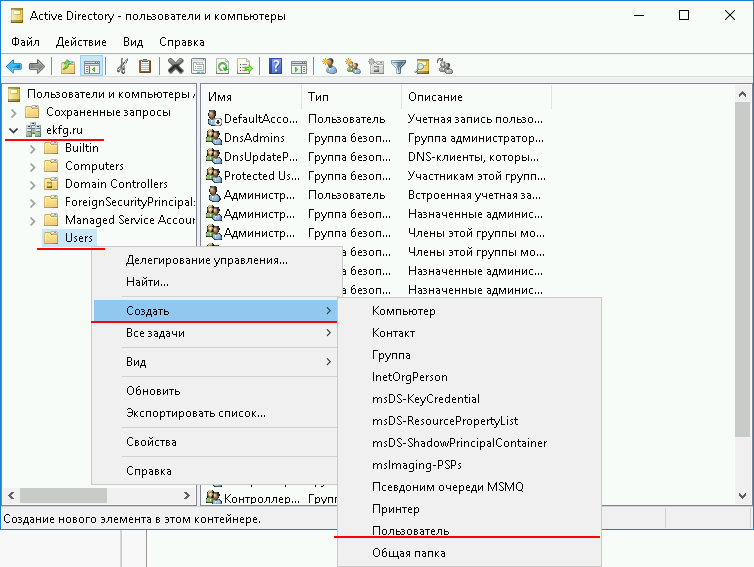Open Properties from the toolbar
754x567 pixels.
pyautogui.click(x=199, y=66)
